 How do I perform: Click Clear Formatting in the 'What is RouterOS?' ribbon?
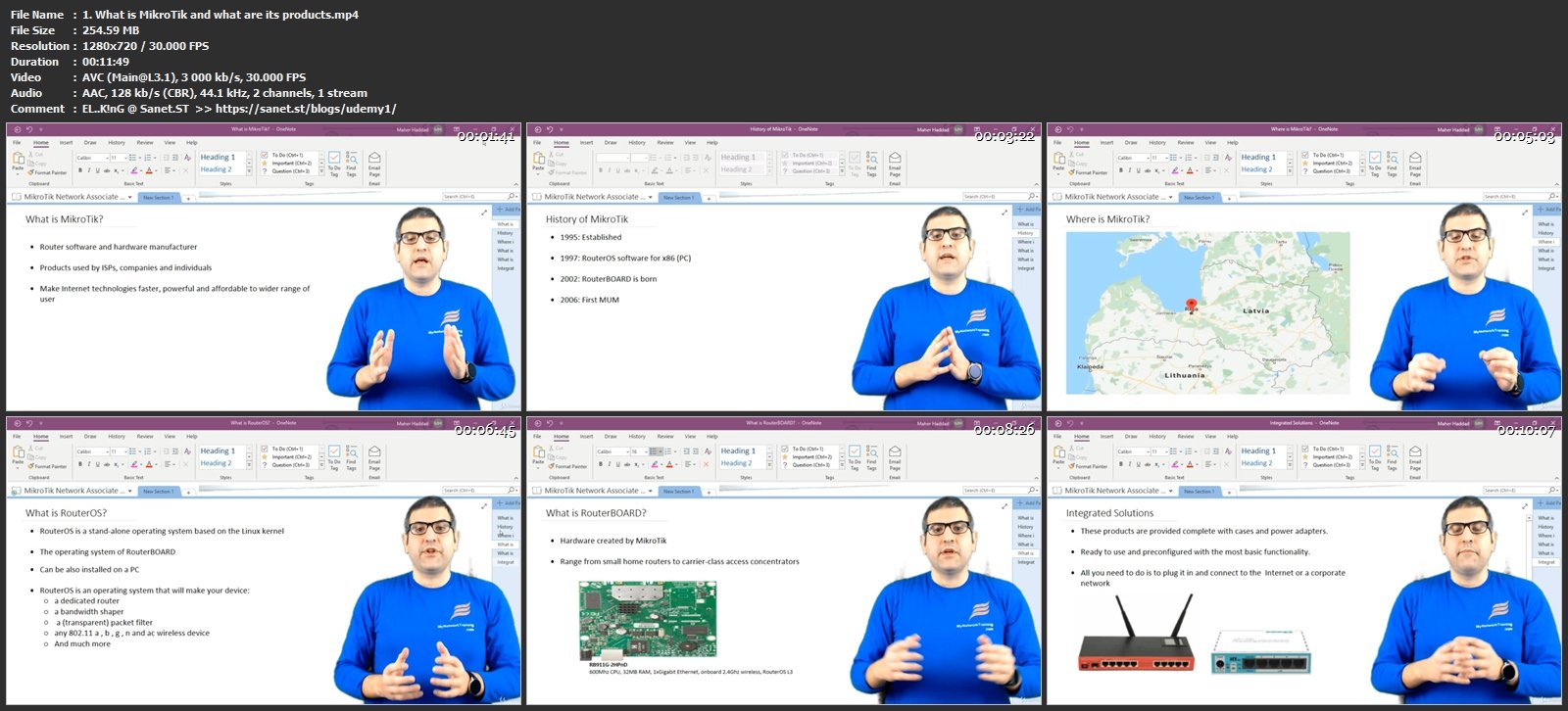point(187,451)
